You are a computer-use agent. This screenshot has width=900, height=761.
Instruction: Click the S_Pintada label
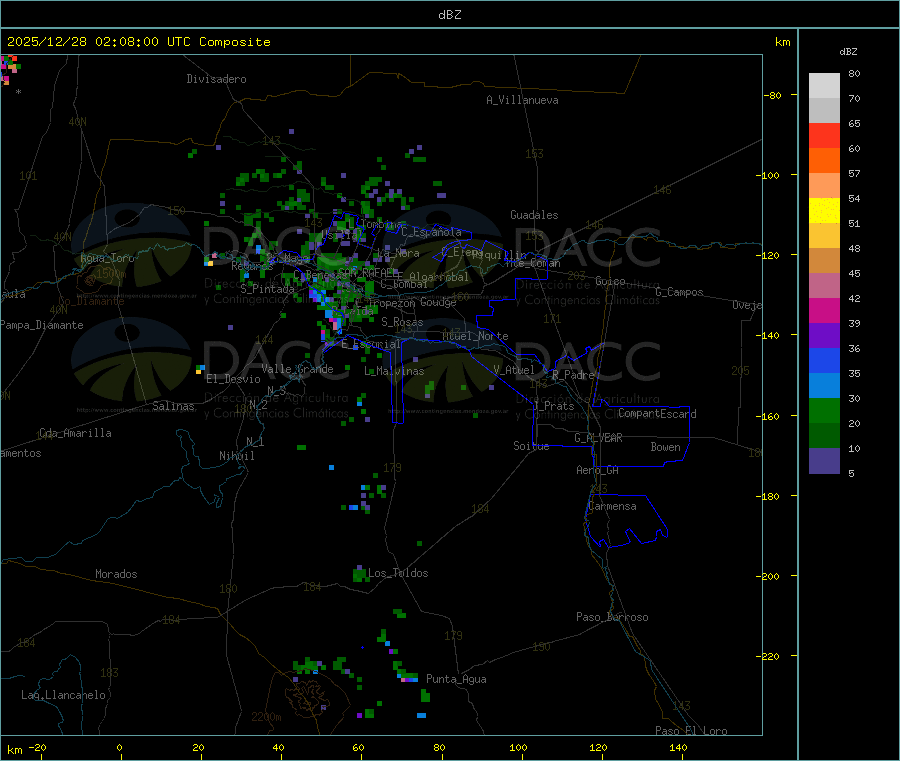(267, 289)
